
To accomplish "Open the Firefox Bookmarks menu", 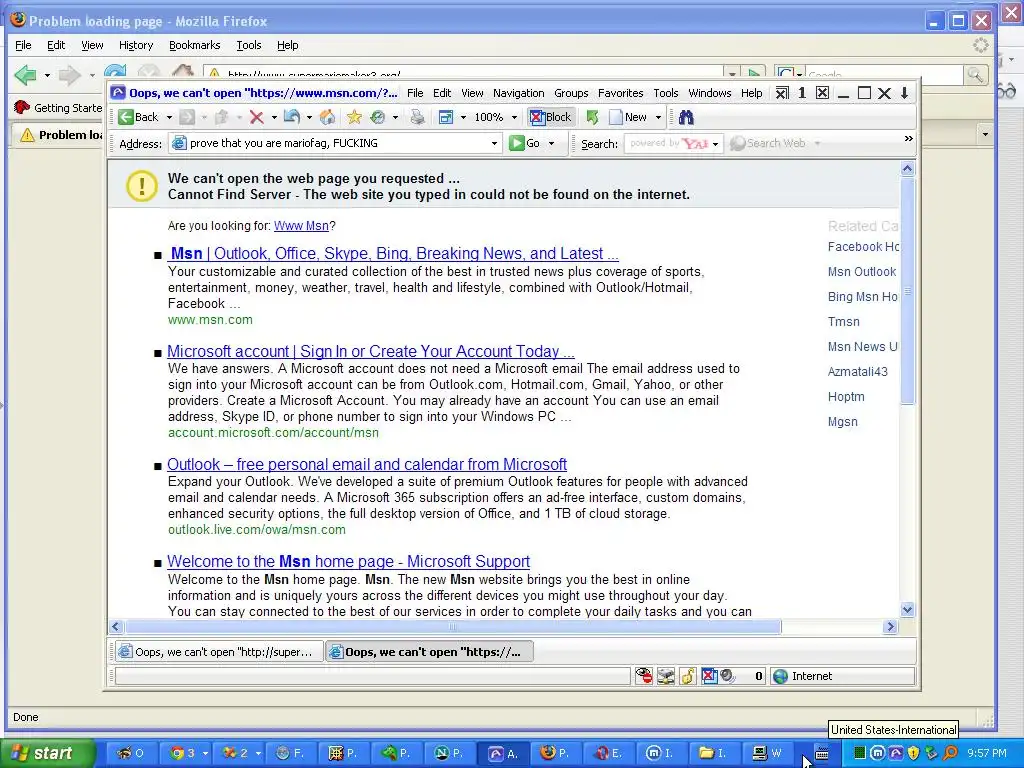I will pyautogui.click(x=195, y=45).
